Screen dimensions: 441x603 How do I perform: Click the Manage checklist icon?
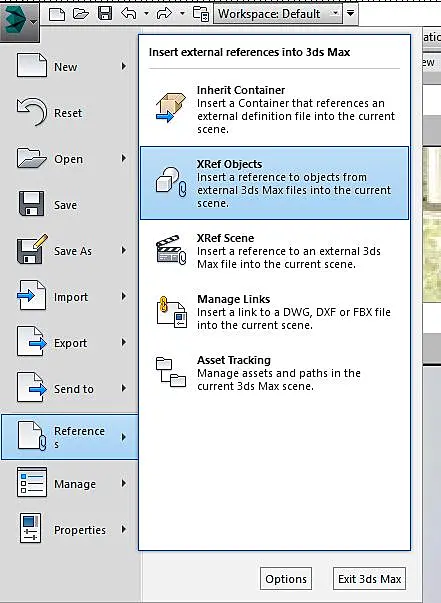coord(32,482)
